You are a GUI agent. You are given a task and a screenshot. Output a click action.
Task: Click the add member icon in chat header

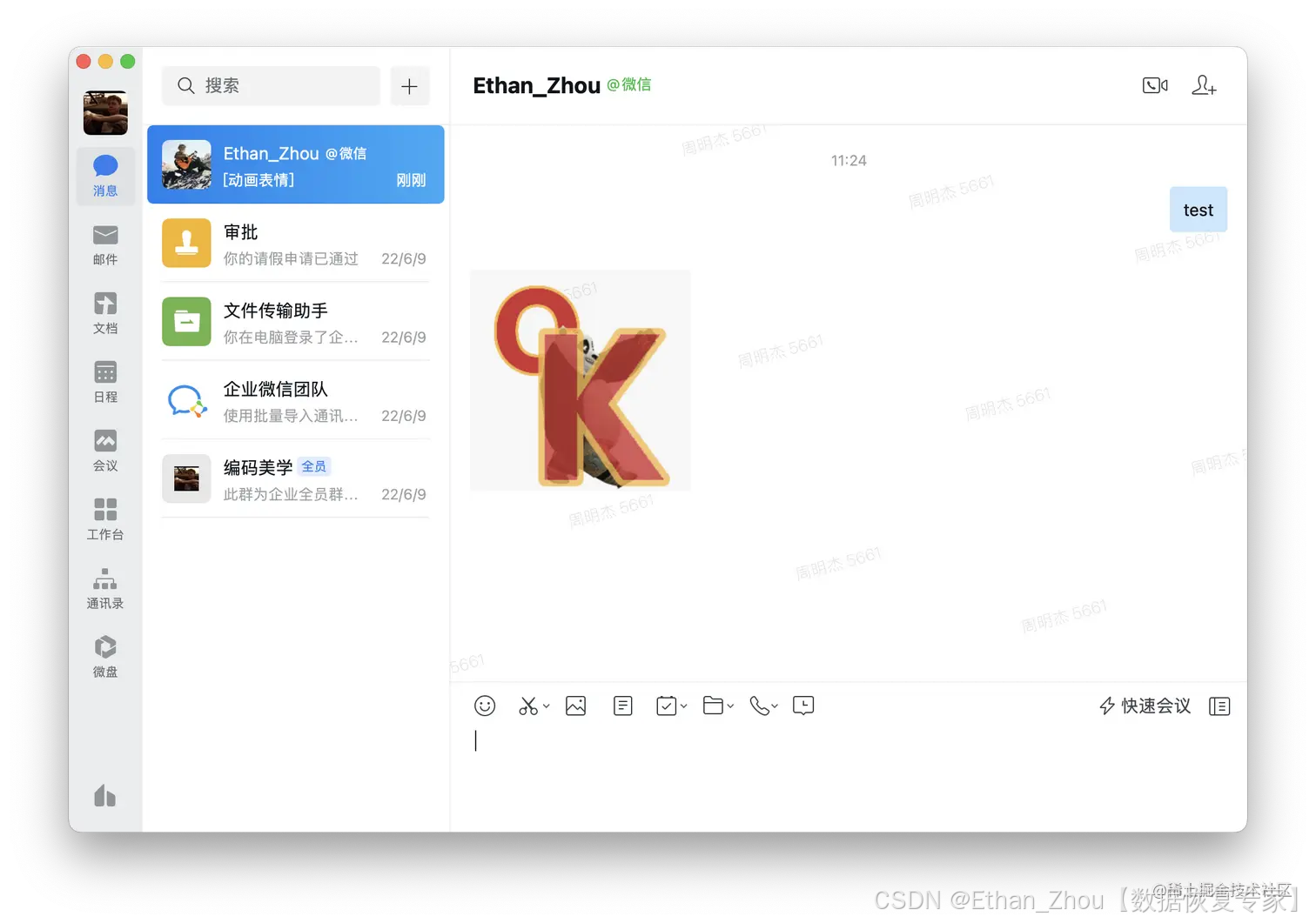(1204, 84)
